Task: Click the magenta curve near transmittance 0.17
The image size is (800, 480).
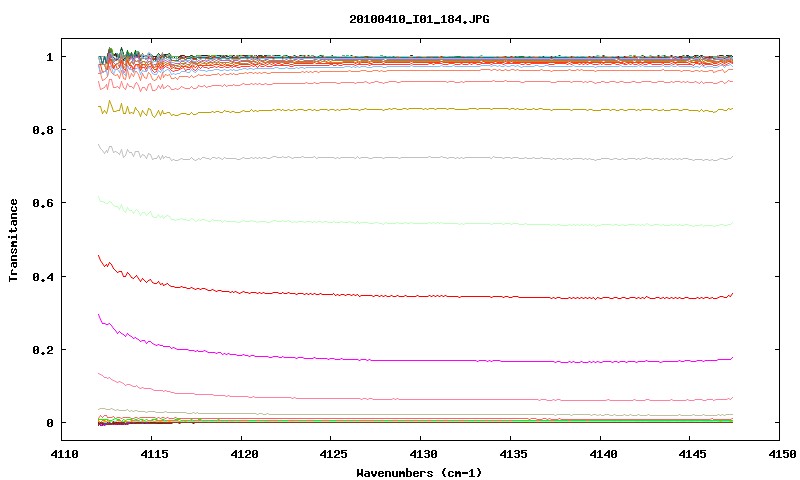Action: pos(418,361)
